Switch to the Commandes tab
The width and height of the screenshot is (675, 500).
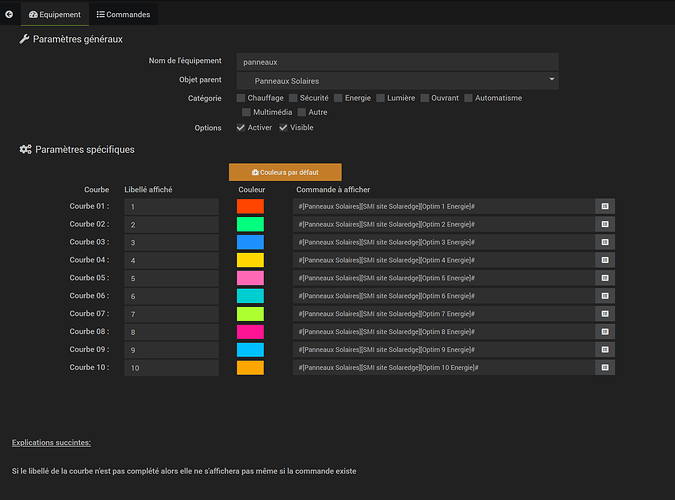[123, 15]
